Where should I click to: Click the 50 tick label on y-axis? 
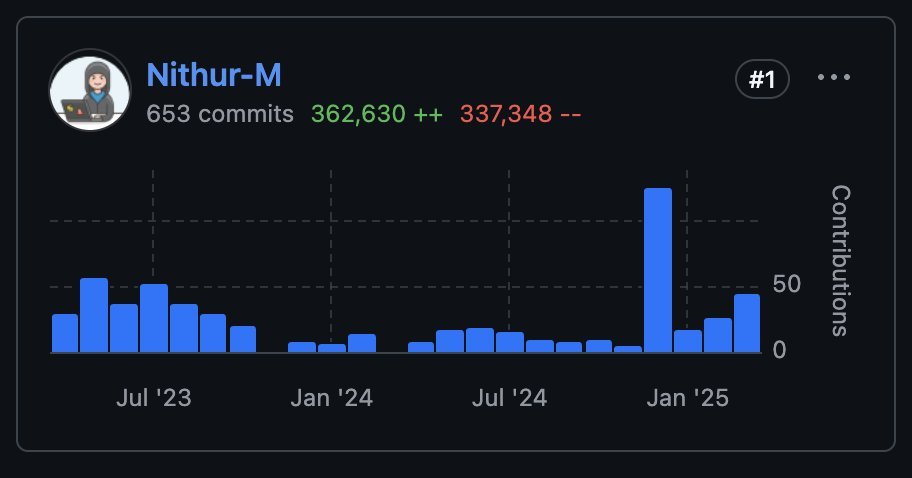pyautogui.click(x=787, y=285)
